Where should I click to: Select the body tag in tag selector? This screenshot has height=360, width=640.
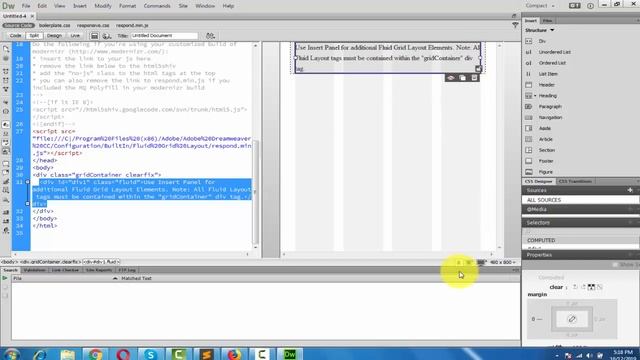point(9,262)
